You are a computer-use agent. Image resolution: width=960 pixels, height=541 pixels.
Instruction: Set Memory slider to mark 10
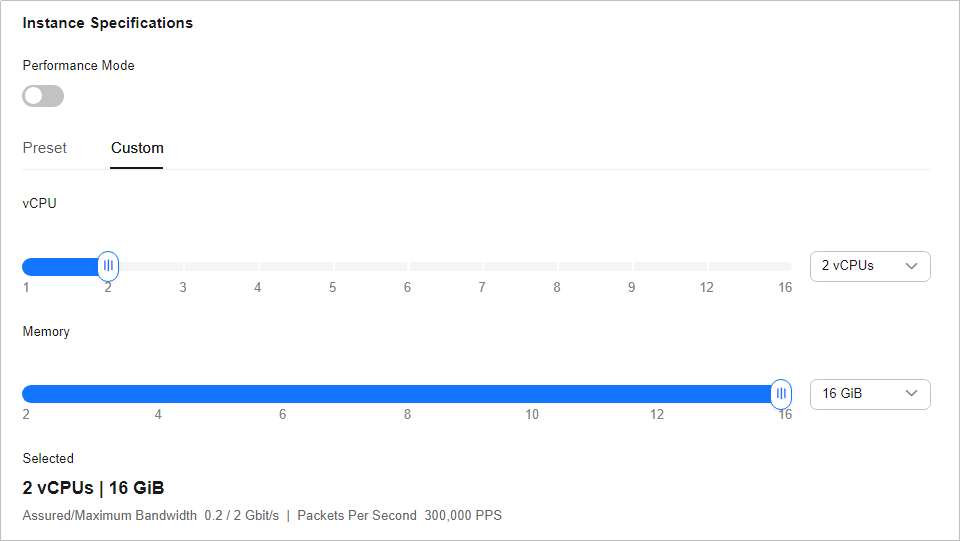click(532, 395)
